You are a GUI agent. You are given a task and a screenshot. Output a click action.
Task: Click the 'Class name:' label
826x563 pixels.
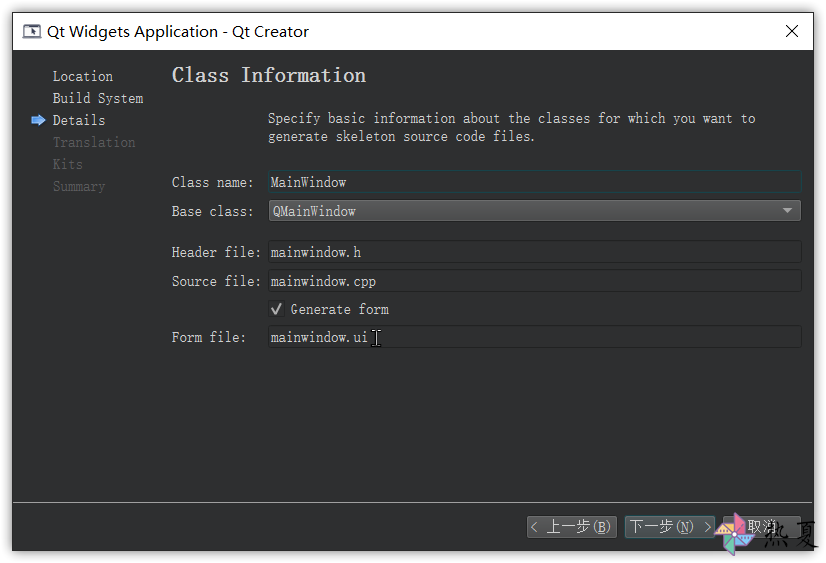212,182
